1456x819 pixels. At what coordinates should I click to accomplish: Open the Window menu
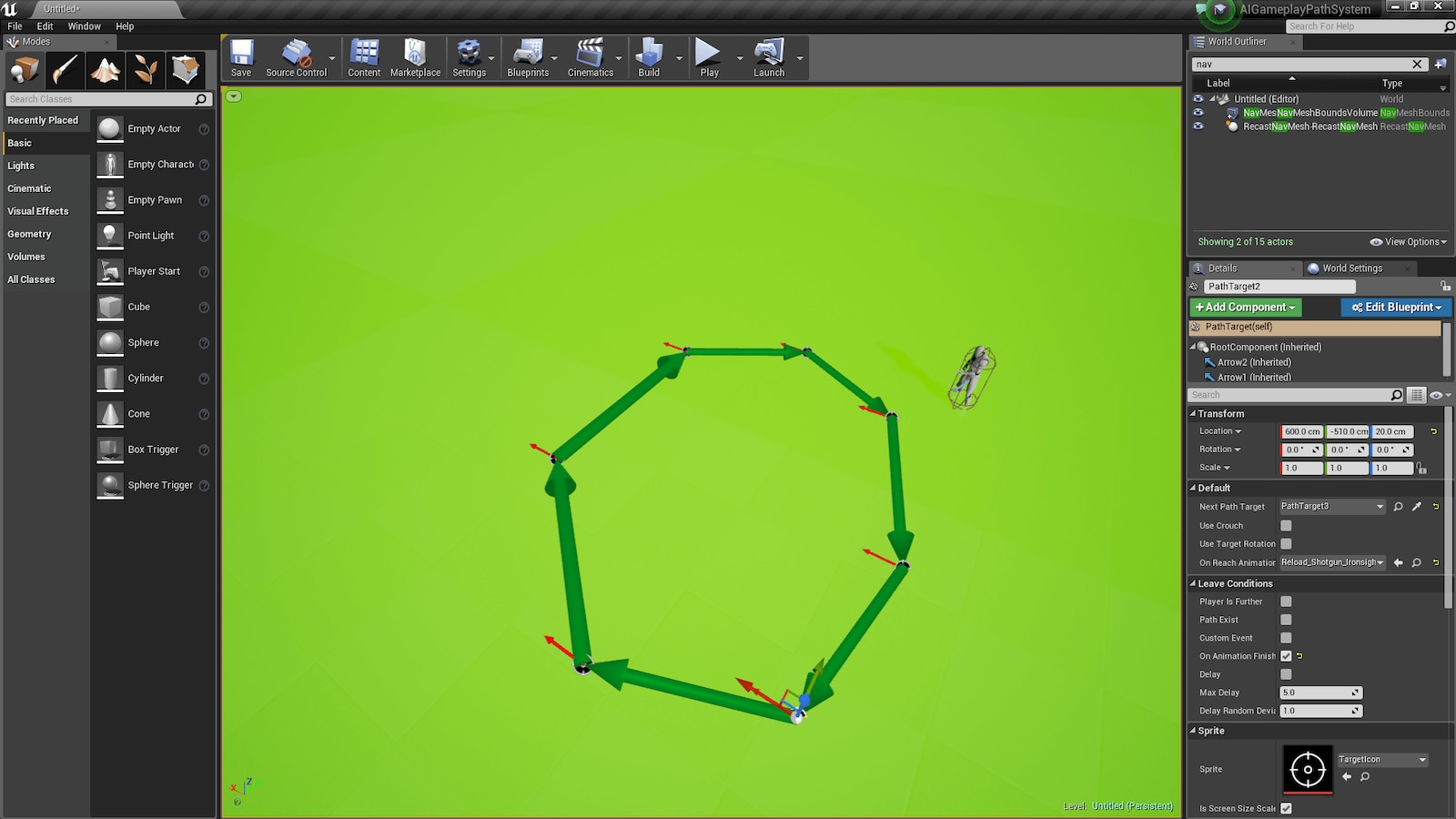(84, 25)
